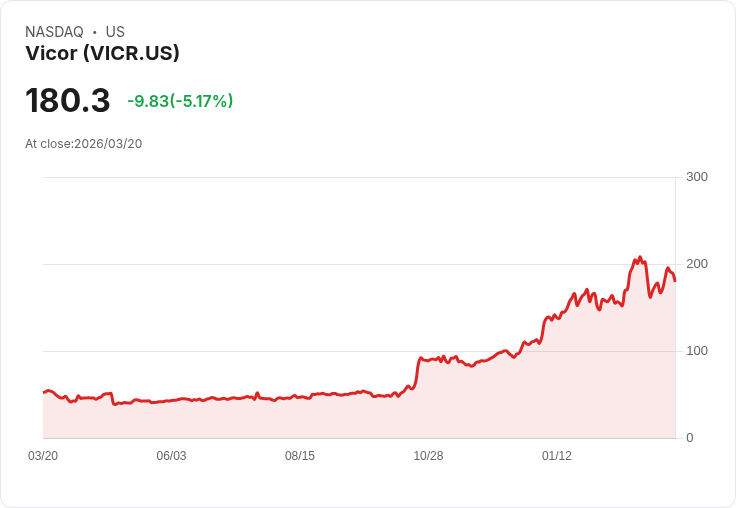The width and height of the screenshot is (736, 508).
Task: Click the 01/12 x-axis date label
Action: tap(557, 456)
